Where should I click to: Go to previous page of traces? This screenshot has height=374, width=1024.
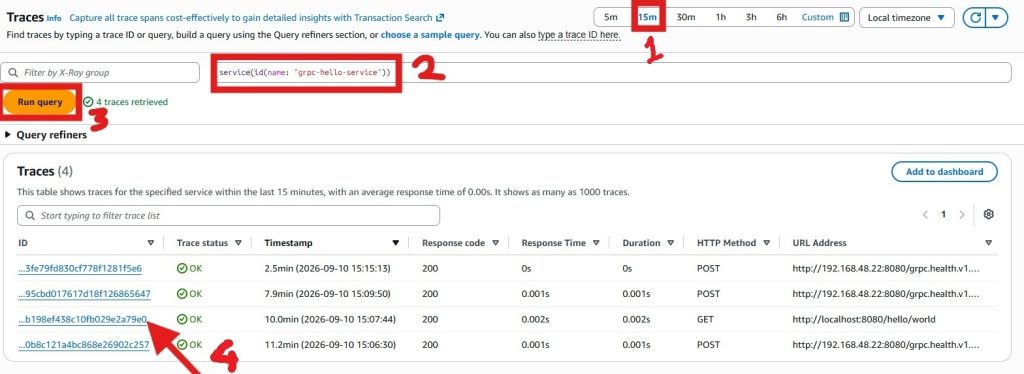click(925, 215)
